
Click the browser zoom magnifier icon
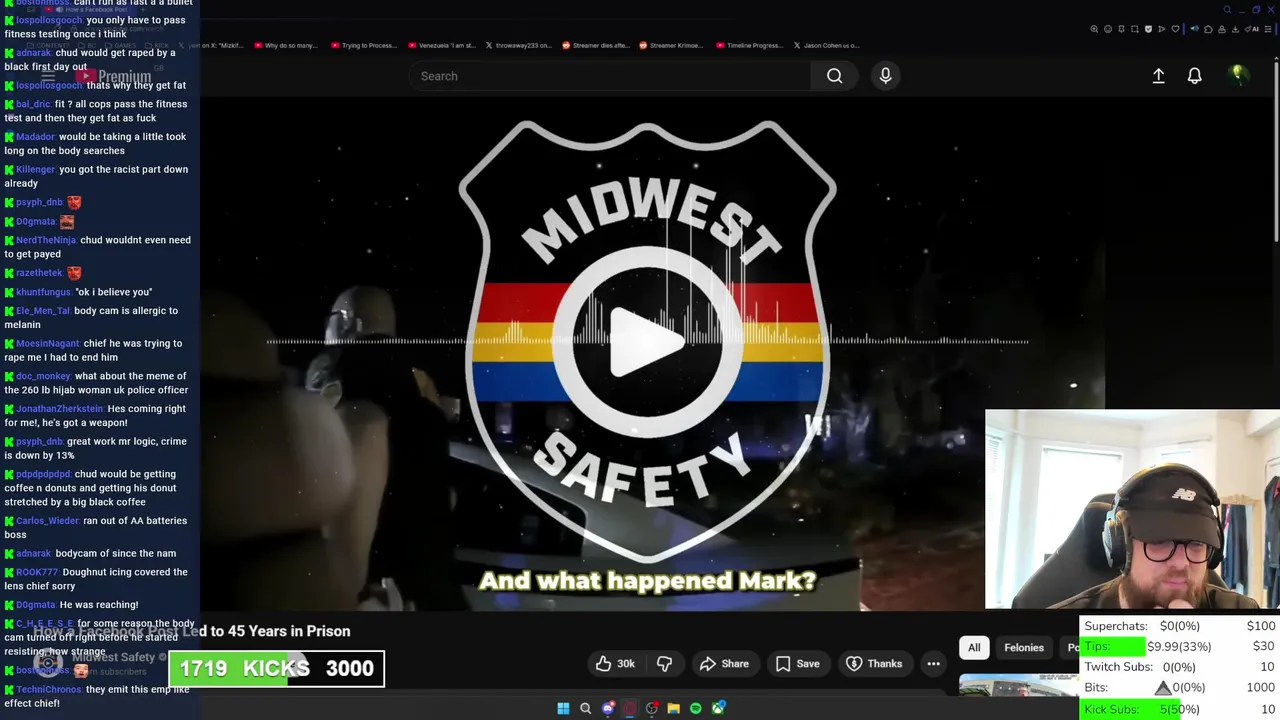click(x=1094, y=29)
